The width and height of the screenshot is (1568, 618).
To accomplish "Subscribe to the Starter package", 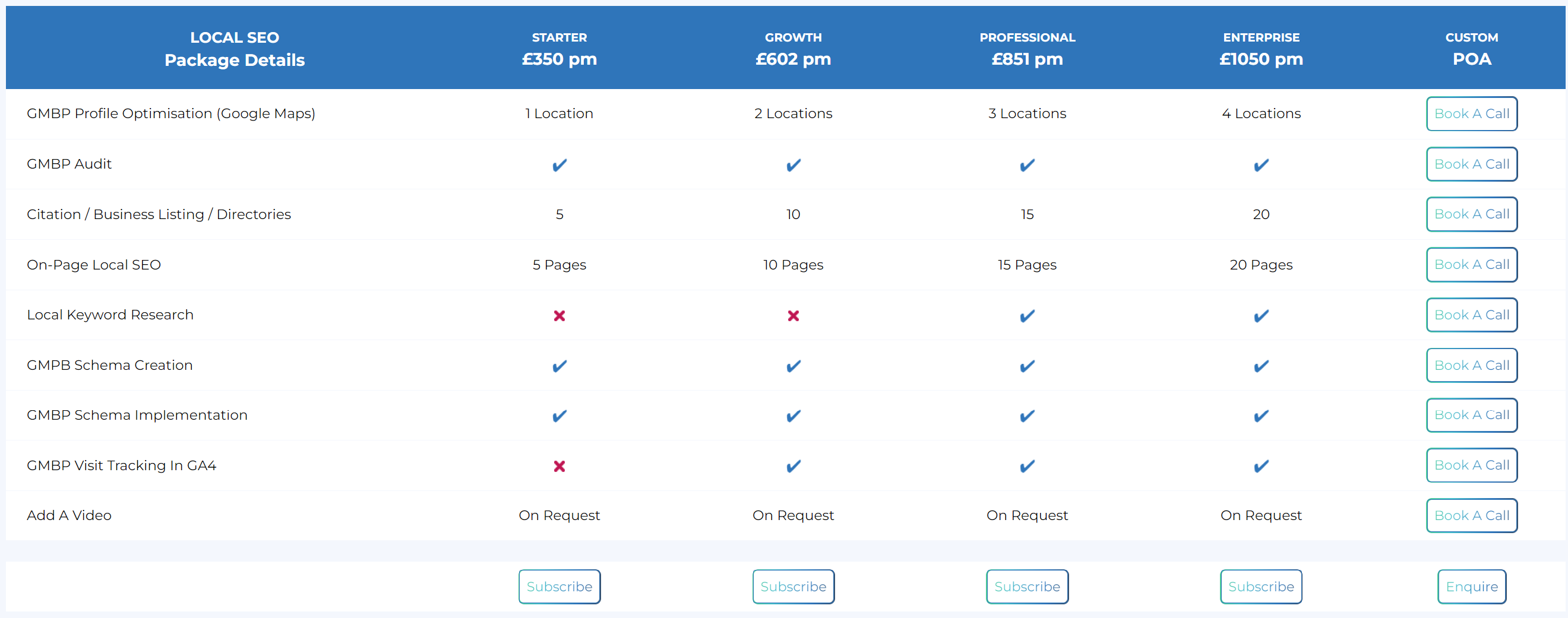I will click(x=559, y=587).
